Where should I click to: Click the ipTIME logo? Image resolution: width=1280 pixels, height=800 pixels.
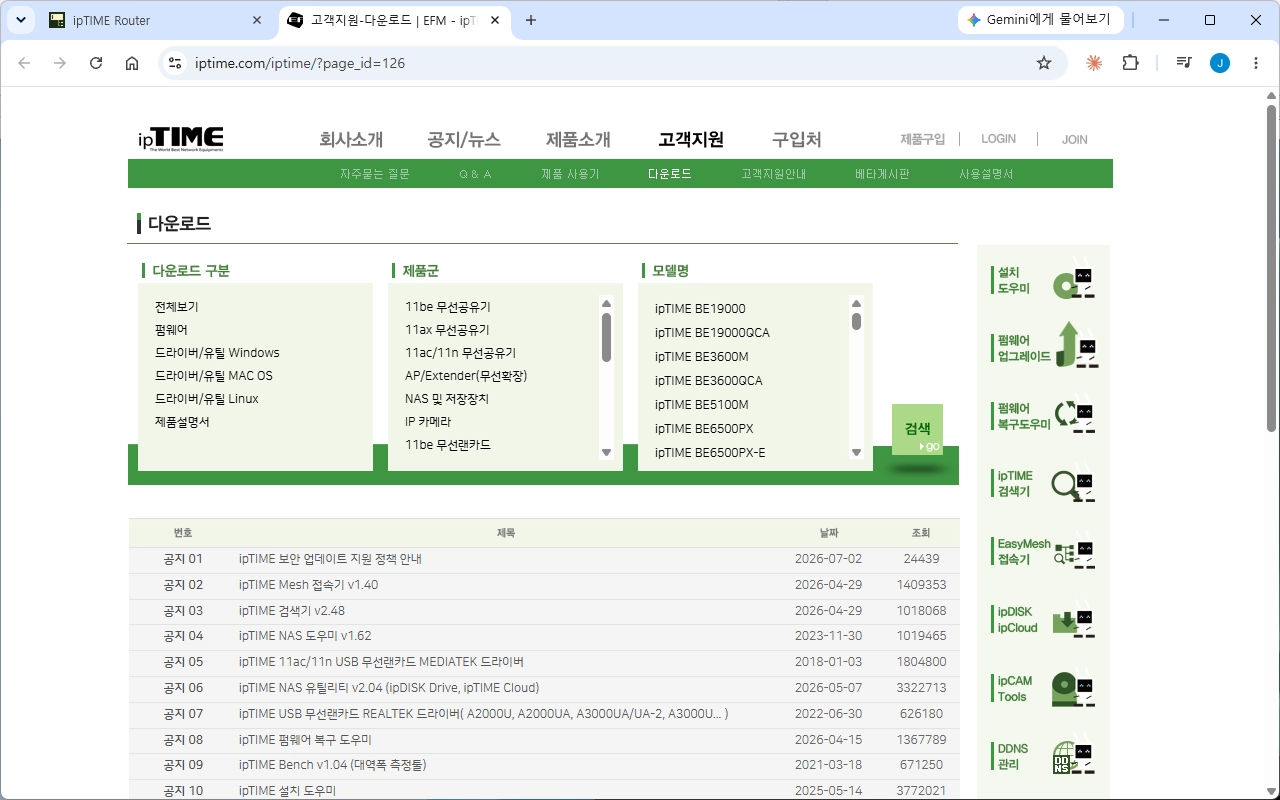(x=181, y=139)
